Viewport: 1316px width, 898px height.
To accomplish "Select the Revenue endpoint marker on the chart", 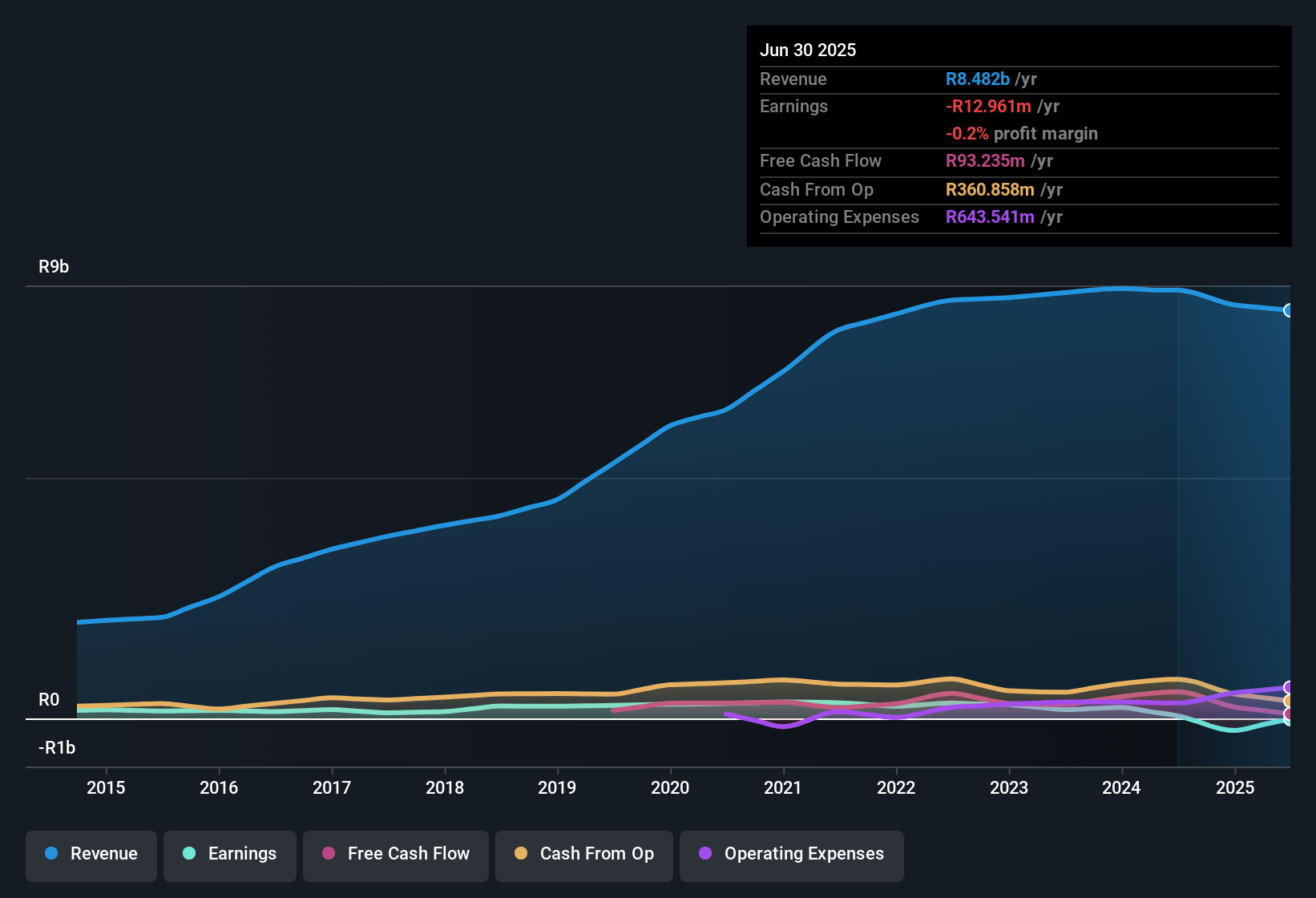I will pyautogui.click(x=1289, y=309).
